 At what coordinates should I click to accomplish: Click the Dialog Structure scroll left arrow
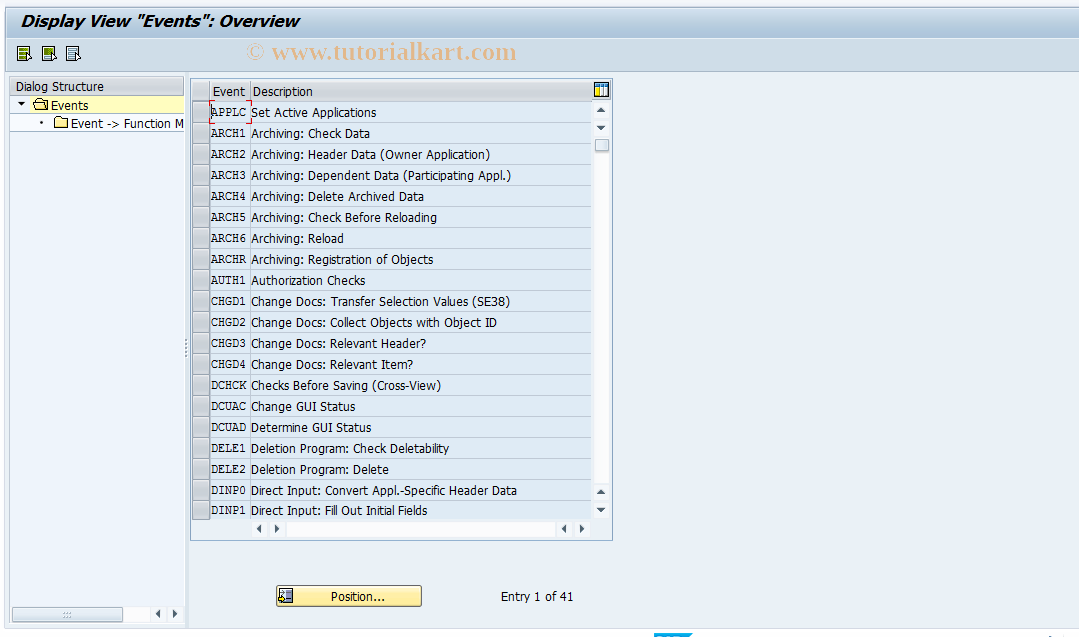[158, 614]
